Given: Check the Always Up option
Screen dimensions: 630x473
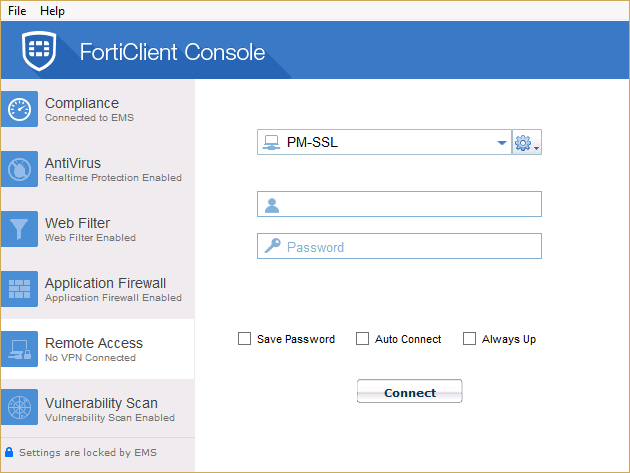Looking at the screenshot, I should click(x=469, y=339).
